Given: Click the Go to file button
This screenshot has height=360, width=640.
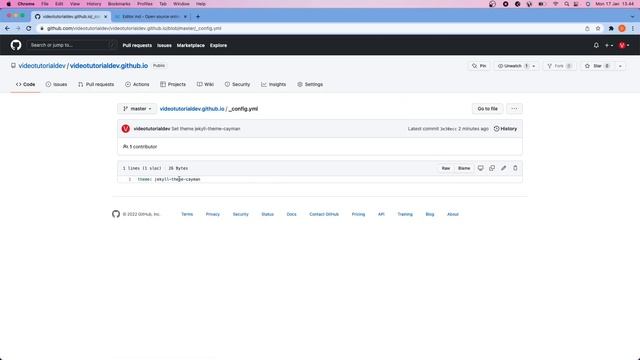Looking at the screenshot, I should pos(488,109).
